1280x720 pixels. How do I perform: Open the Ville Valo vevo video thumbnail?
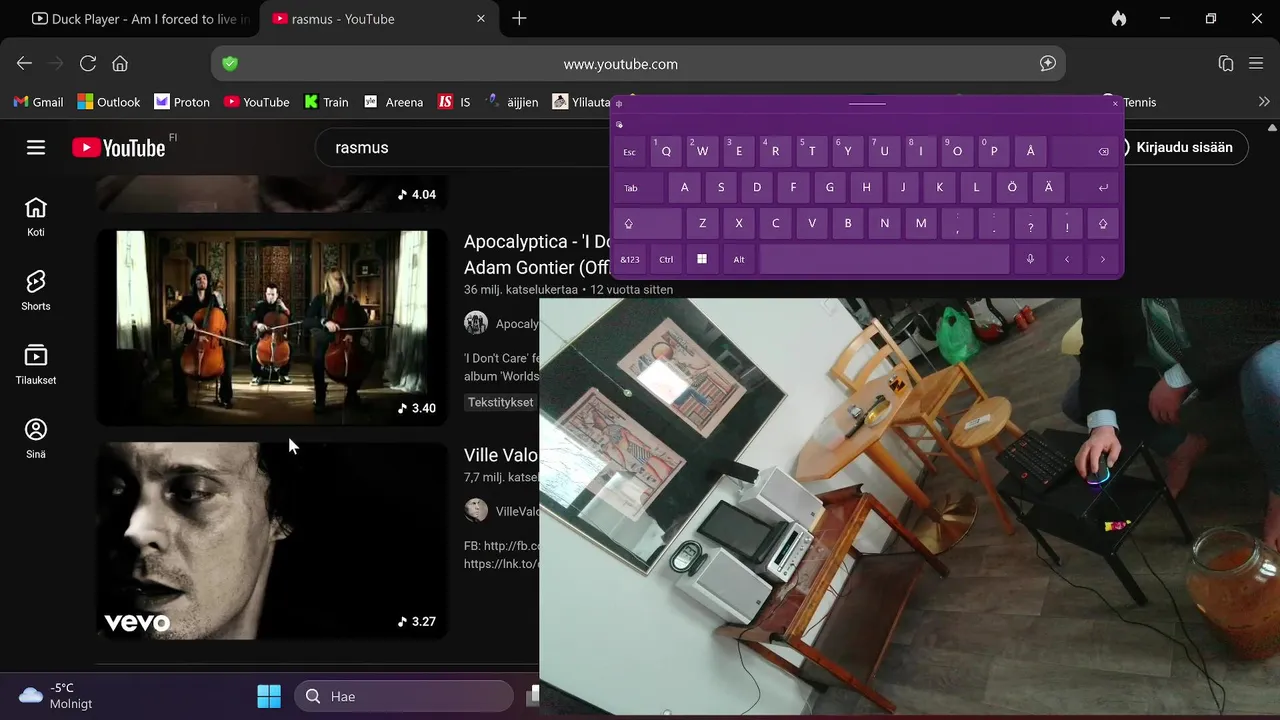[272, 541]
